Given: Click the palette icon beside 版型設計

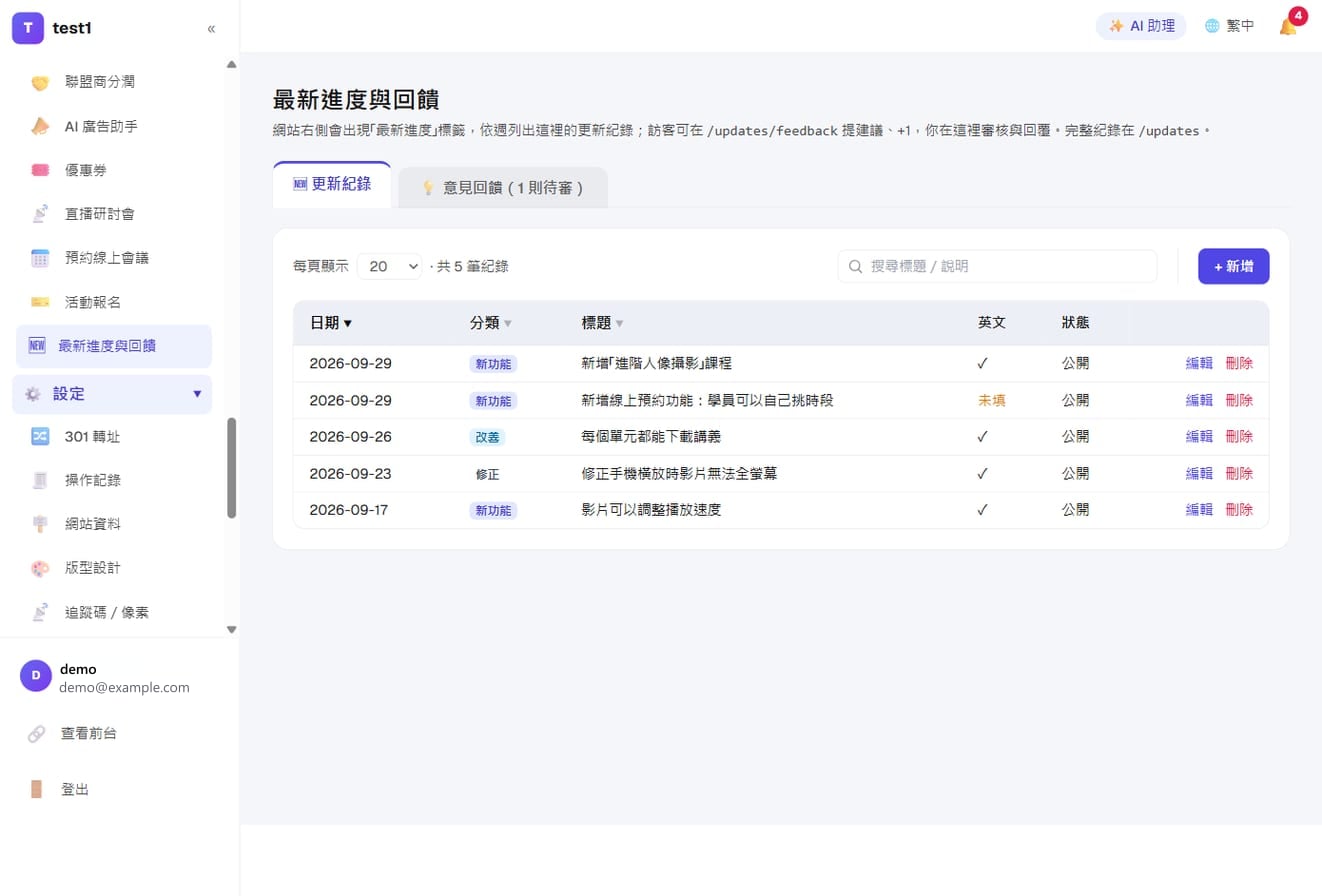Looking at the screenshot, I should [40, 568].
